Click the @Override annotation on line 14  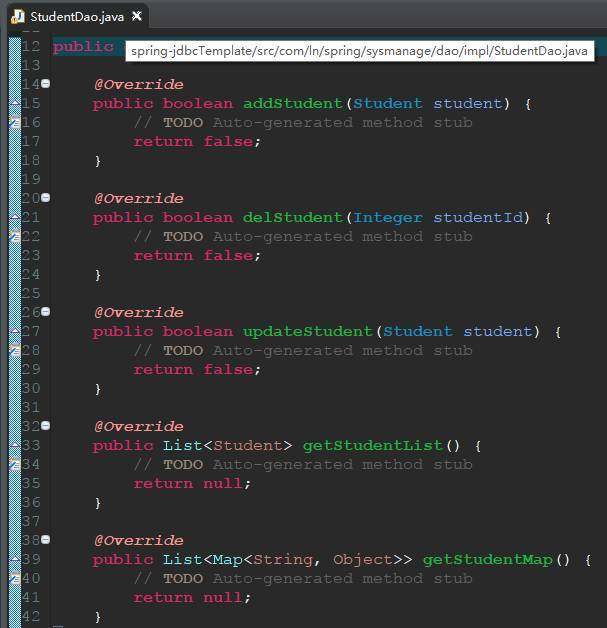coord(139,84)
